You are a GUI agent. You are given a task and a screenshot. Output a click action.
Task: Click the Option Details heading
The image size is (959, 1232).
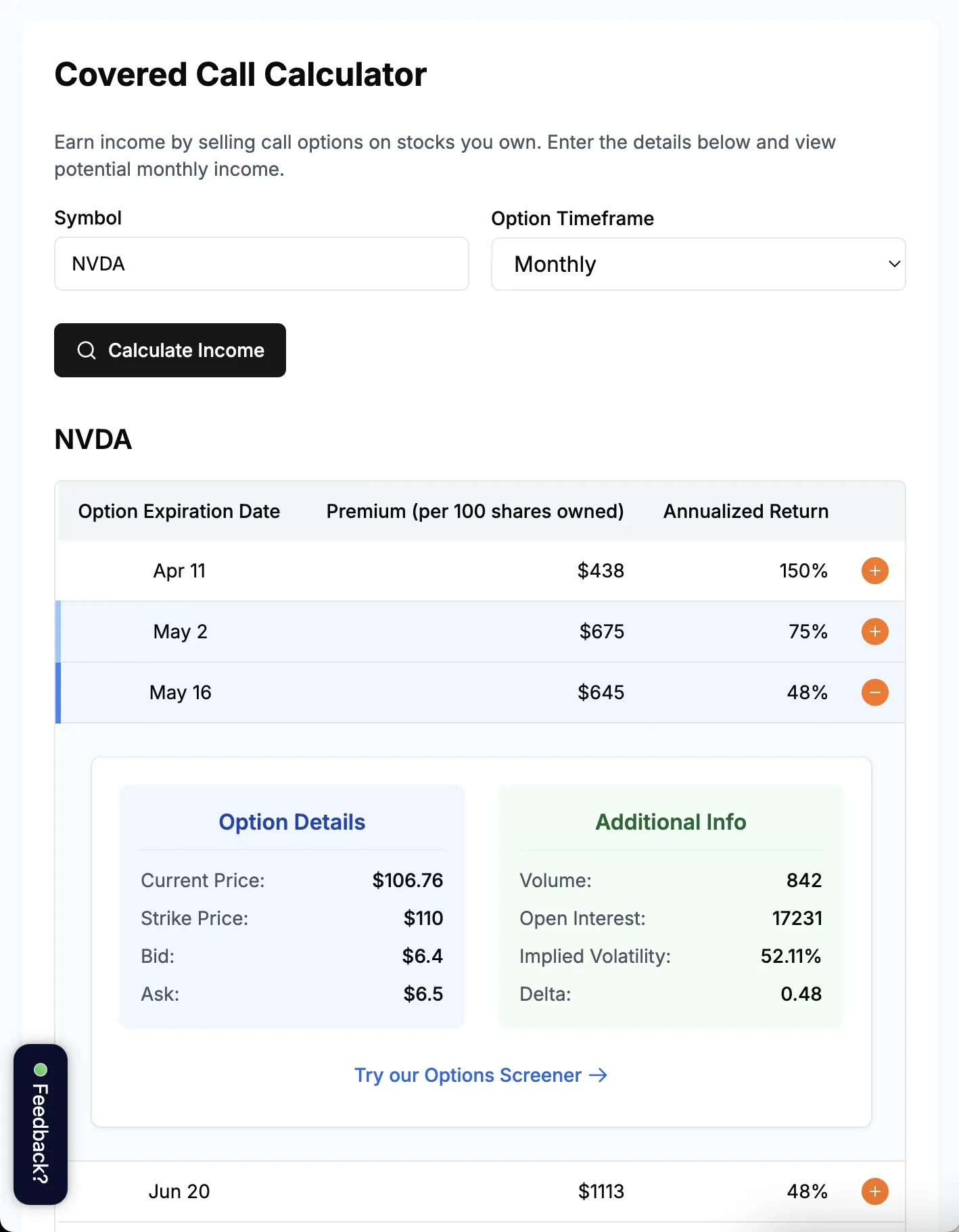point(292,822)
